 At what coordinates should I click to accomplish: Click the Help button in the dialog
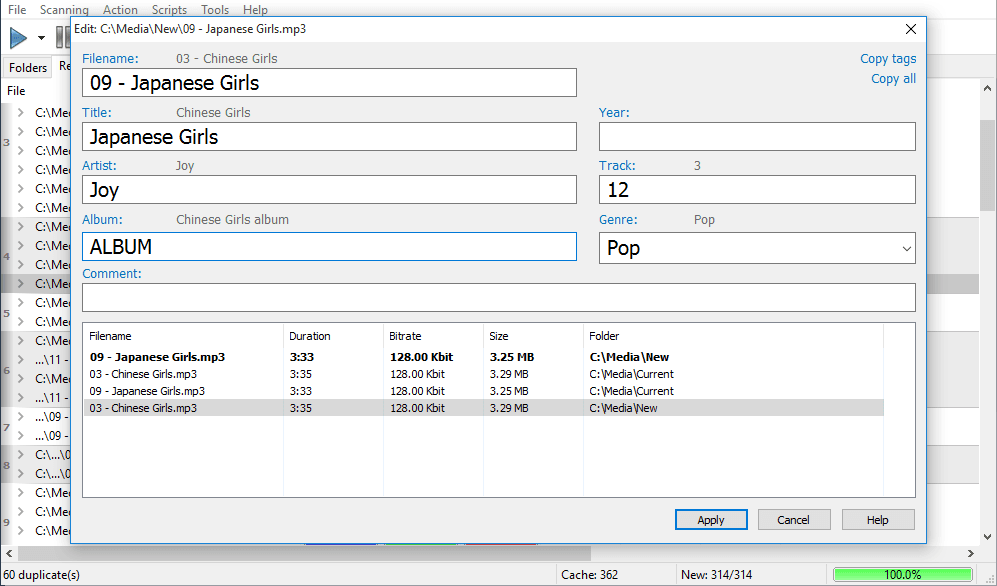coord(877,520)
